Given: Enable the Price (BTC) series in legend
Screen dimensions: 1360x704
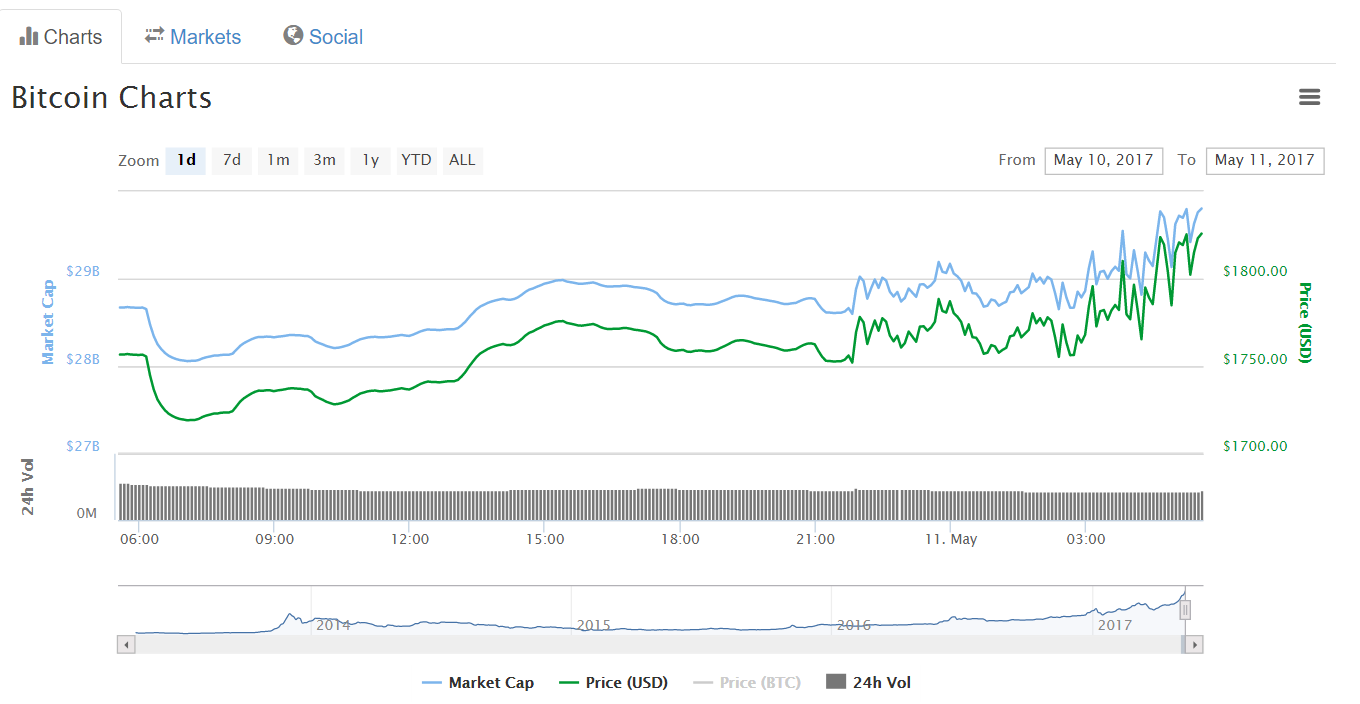Looking at the screenshot, I should coord(747,683).
